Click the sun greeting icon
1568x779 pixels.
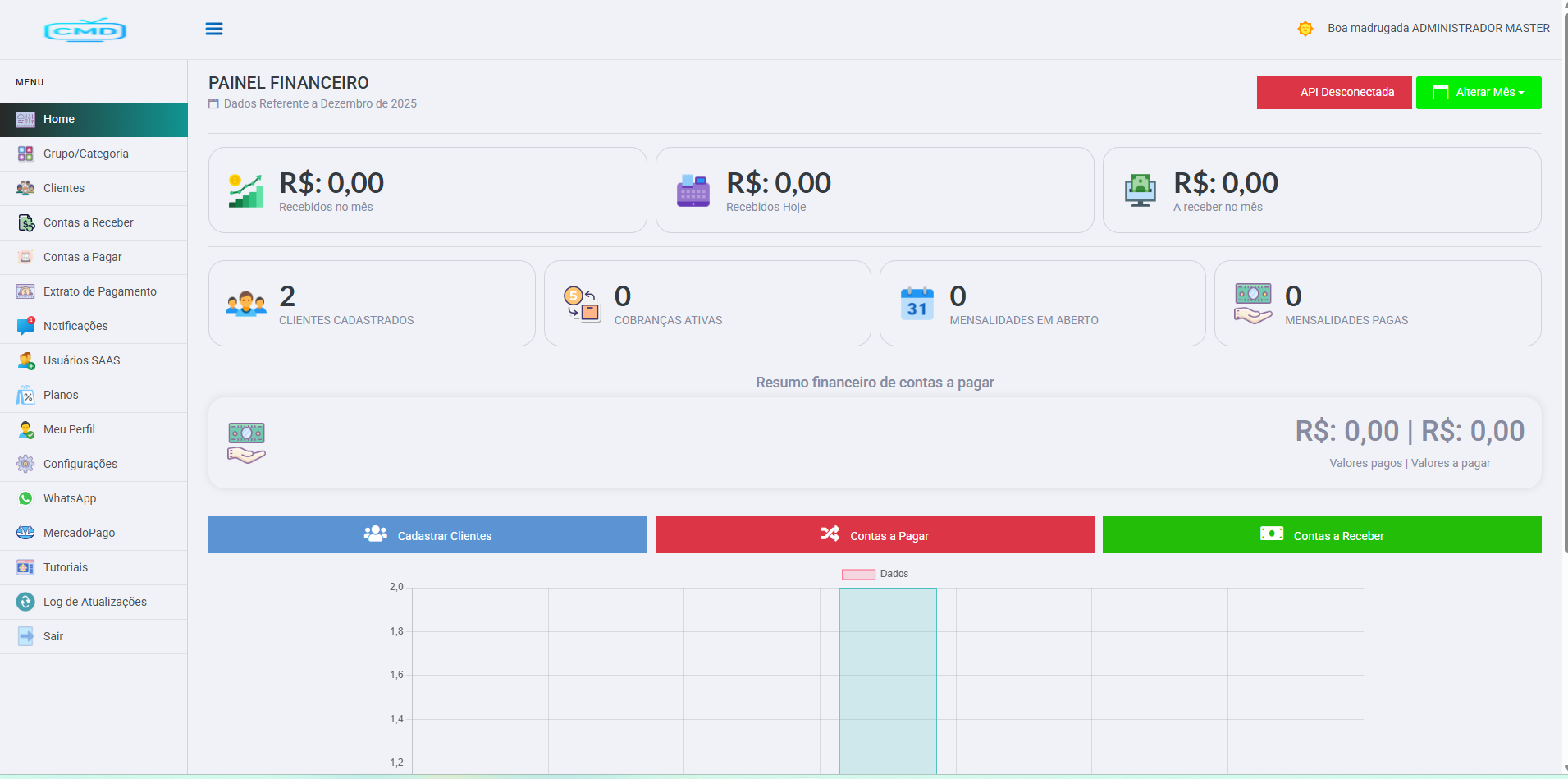(x=1305, y=29)
